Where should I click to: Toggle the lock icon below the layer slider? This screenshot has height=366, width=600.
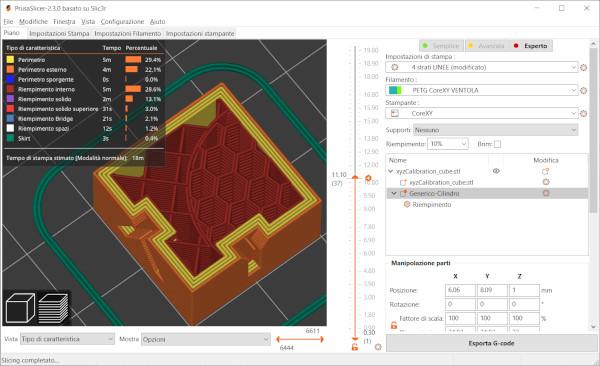point(355,347)
